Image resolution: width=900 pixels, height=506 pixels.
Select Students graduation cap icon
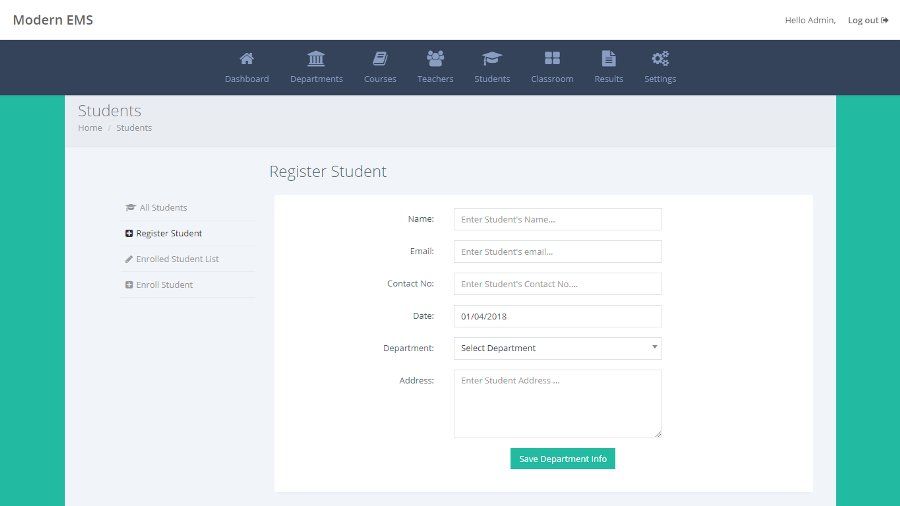(x=492, y=59)
